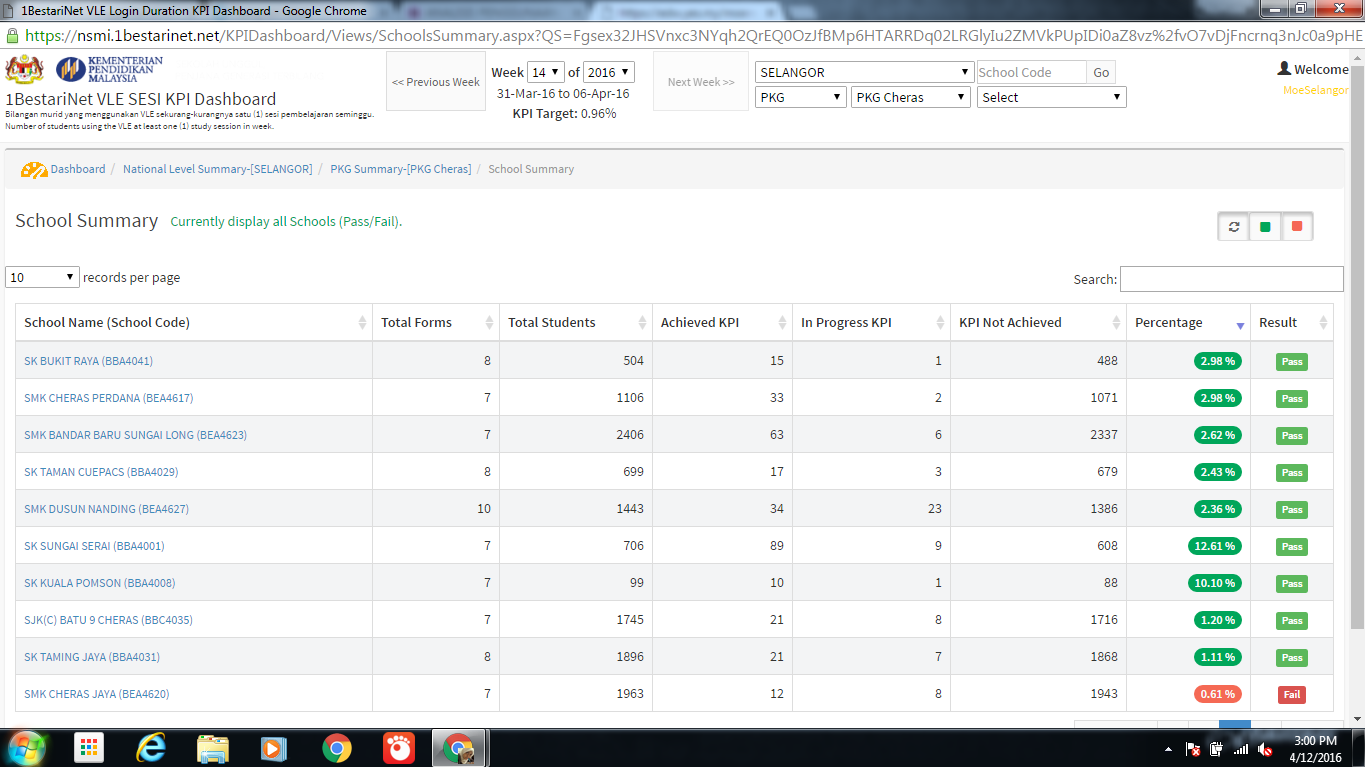Sort by In Progress KPI column arrows

point(940,323)
